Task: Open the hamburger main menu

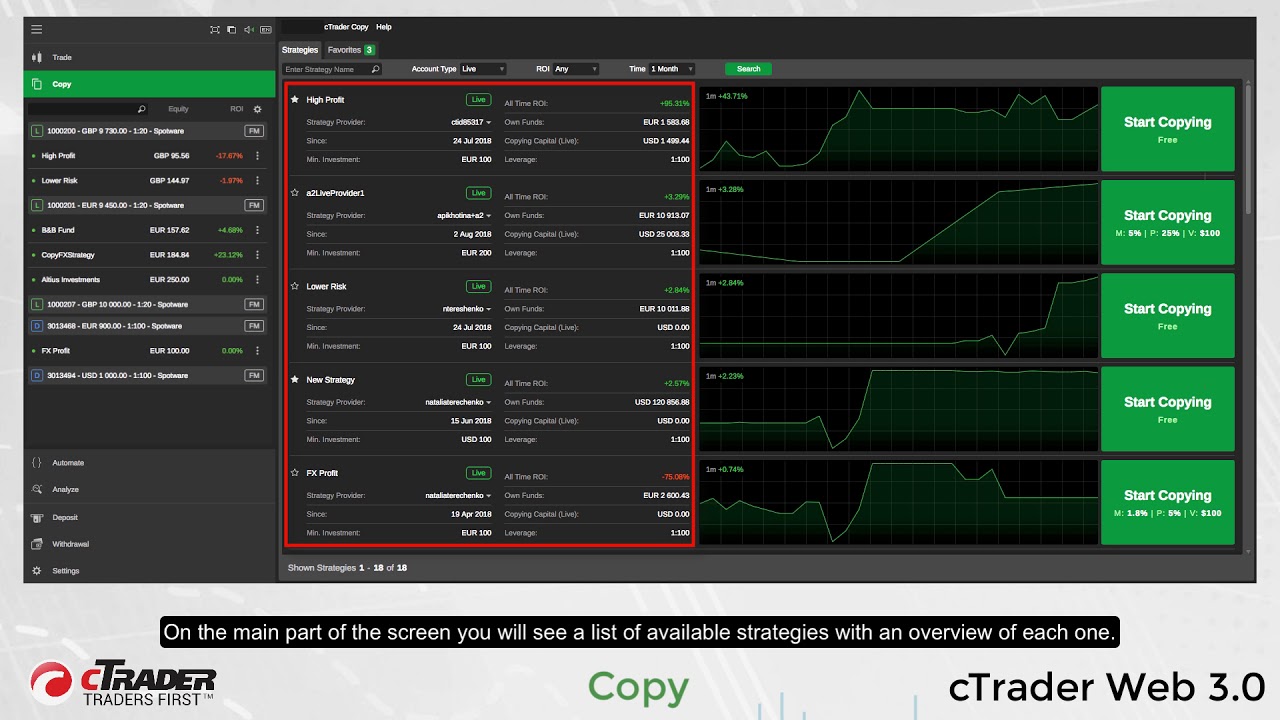Action: (x=36, y=29)
